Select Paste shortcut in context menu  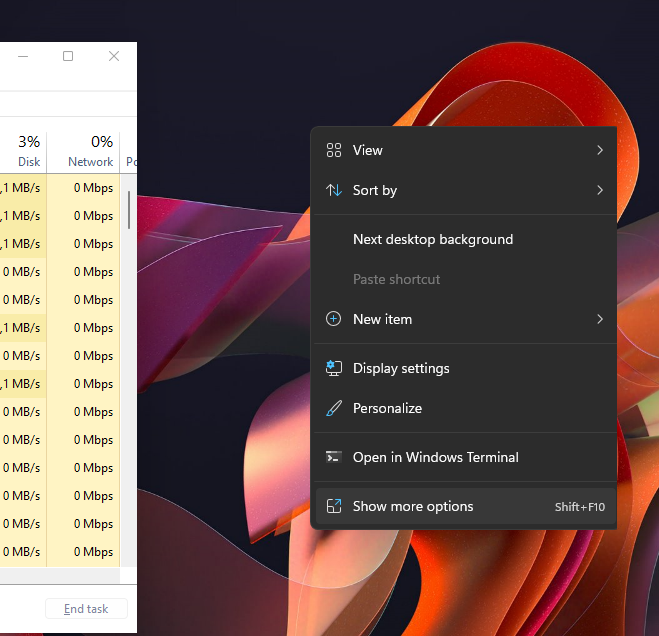(466, 279)
